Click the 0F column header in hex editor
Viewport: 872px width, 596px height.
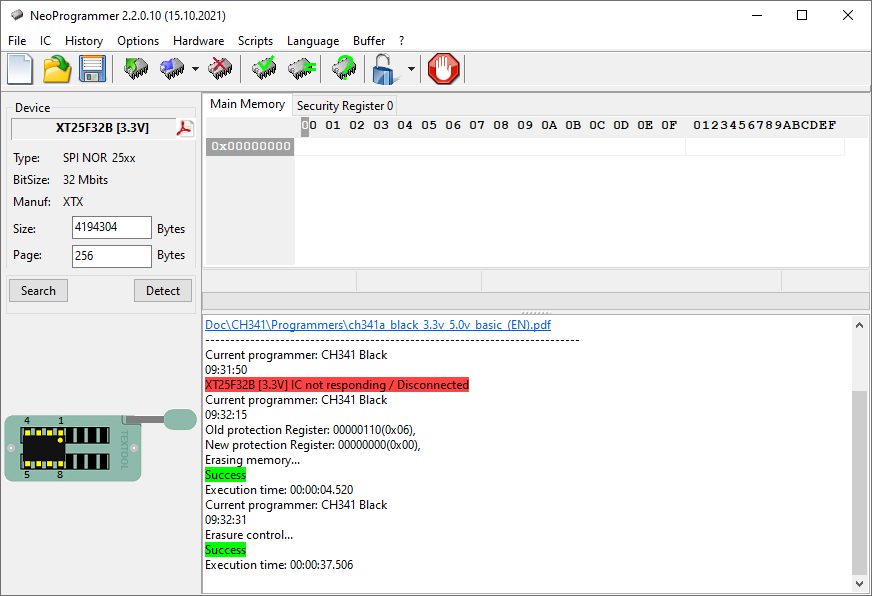coord(669,126)
